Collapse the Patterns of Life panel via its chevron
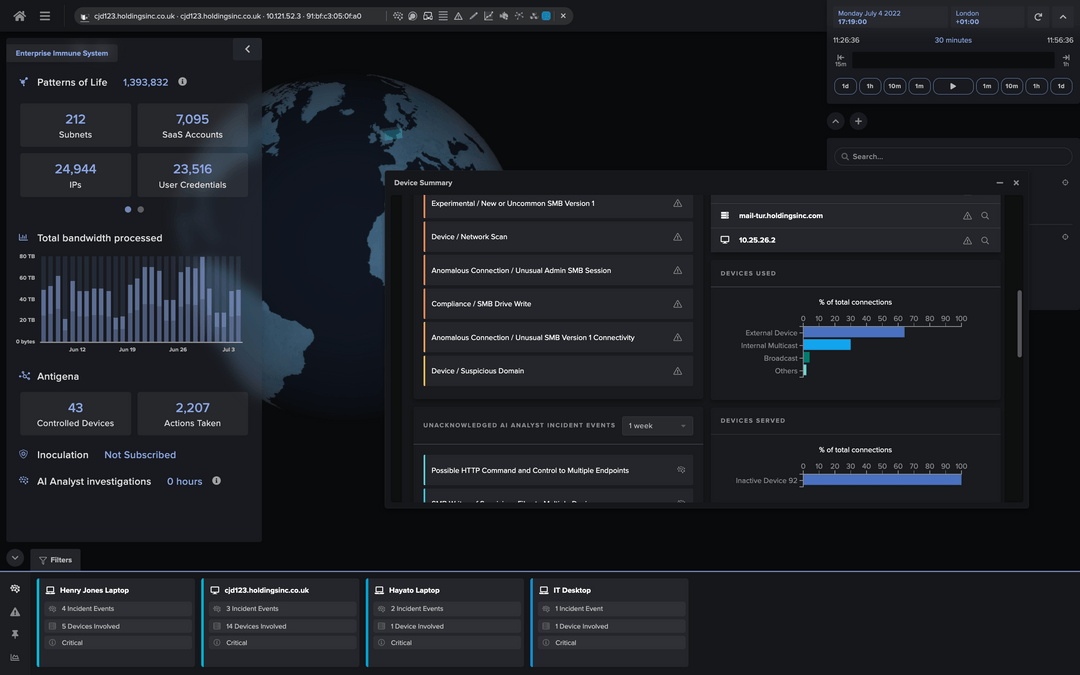This screenshot has width=1080, height=675. click(x=247, y=48)
